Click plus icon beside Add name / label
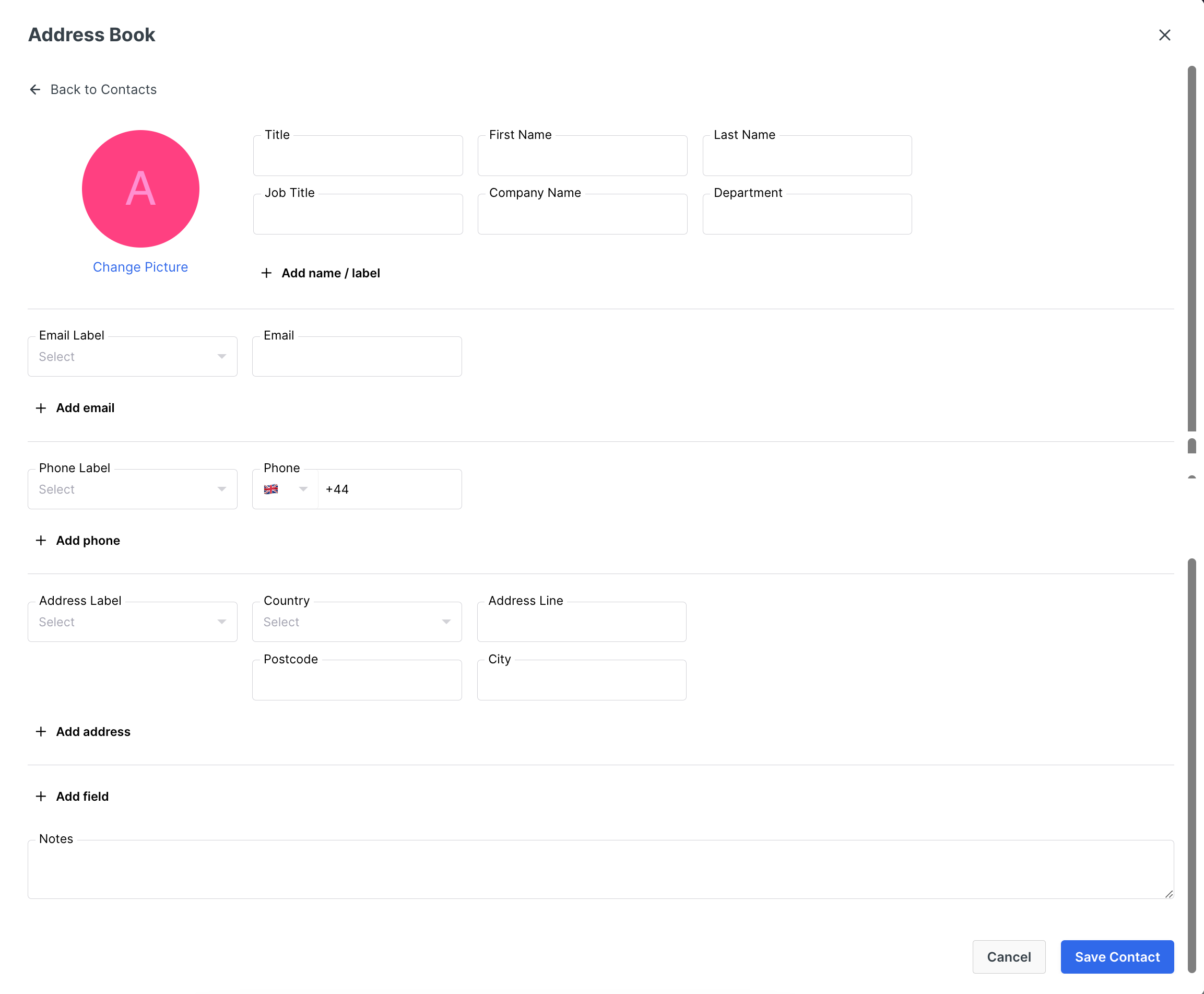This screenshot has width=1204, height=994. (266, 273)
